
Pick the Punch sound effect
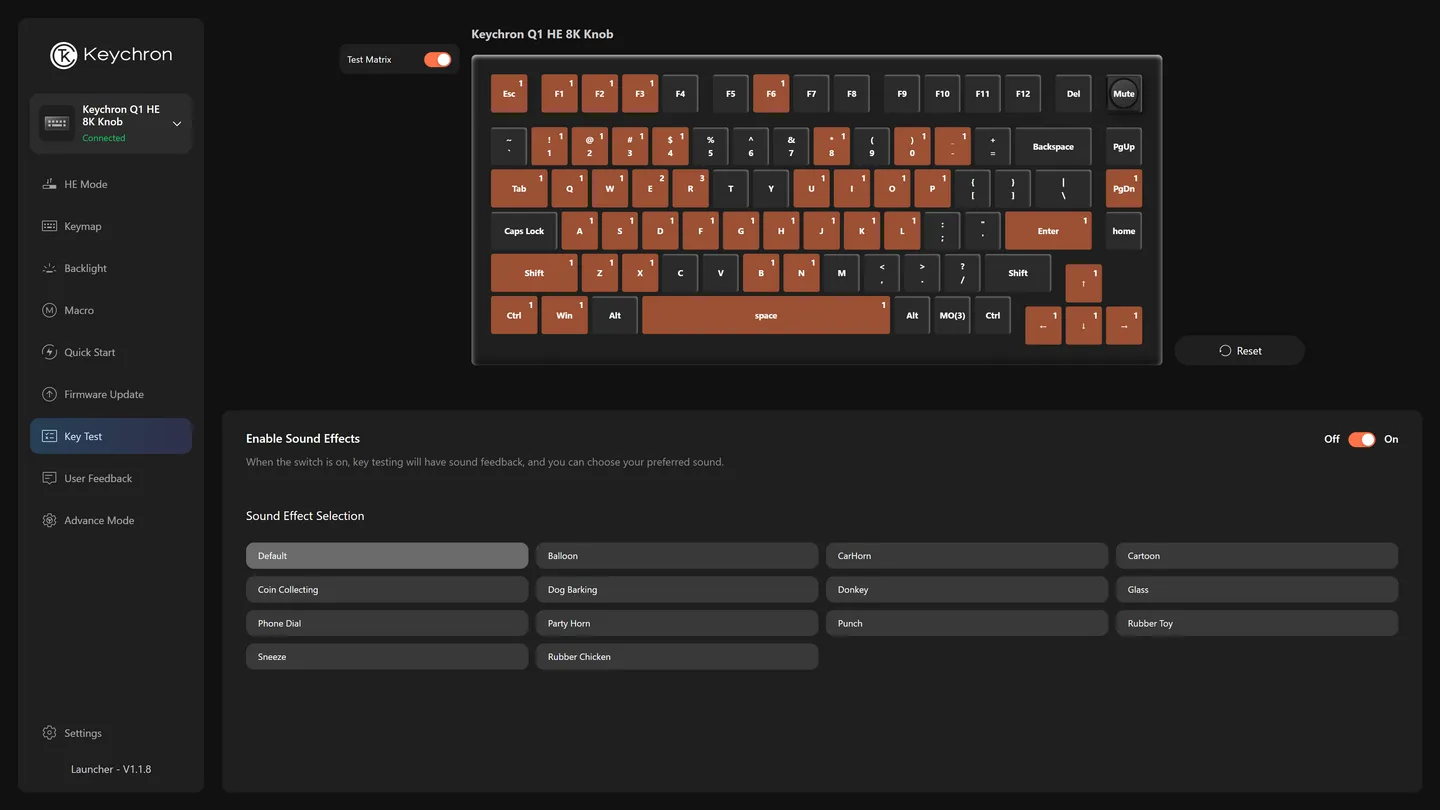(x=967, y=623)
